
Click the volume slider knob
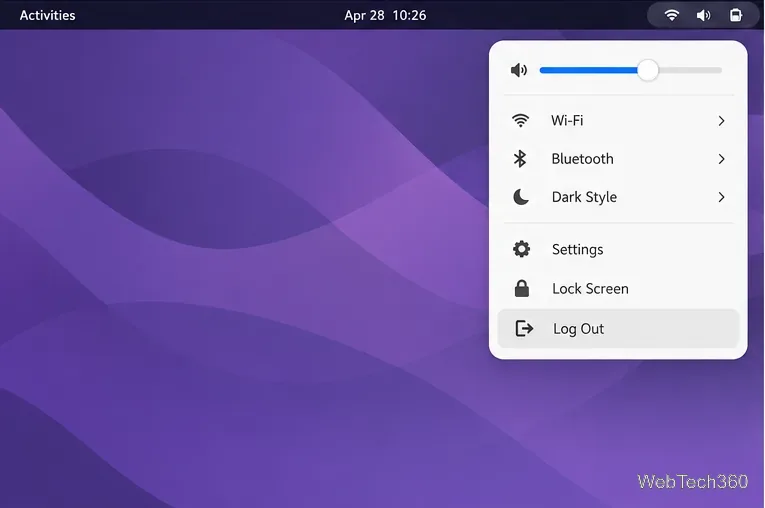[x=648, y=70]
